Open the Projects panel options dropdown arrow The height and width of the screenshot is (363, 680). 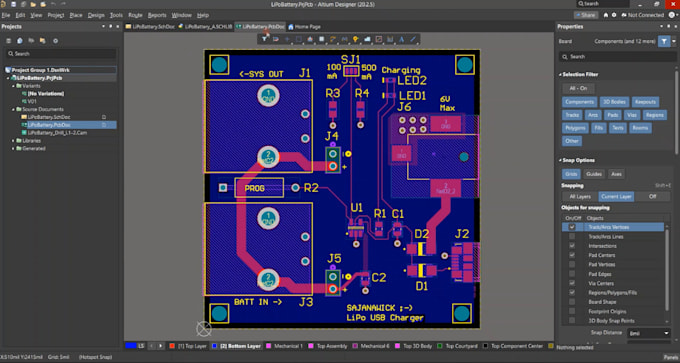coord(103,26)
